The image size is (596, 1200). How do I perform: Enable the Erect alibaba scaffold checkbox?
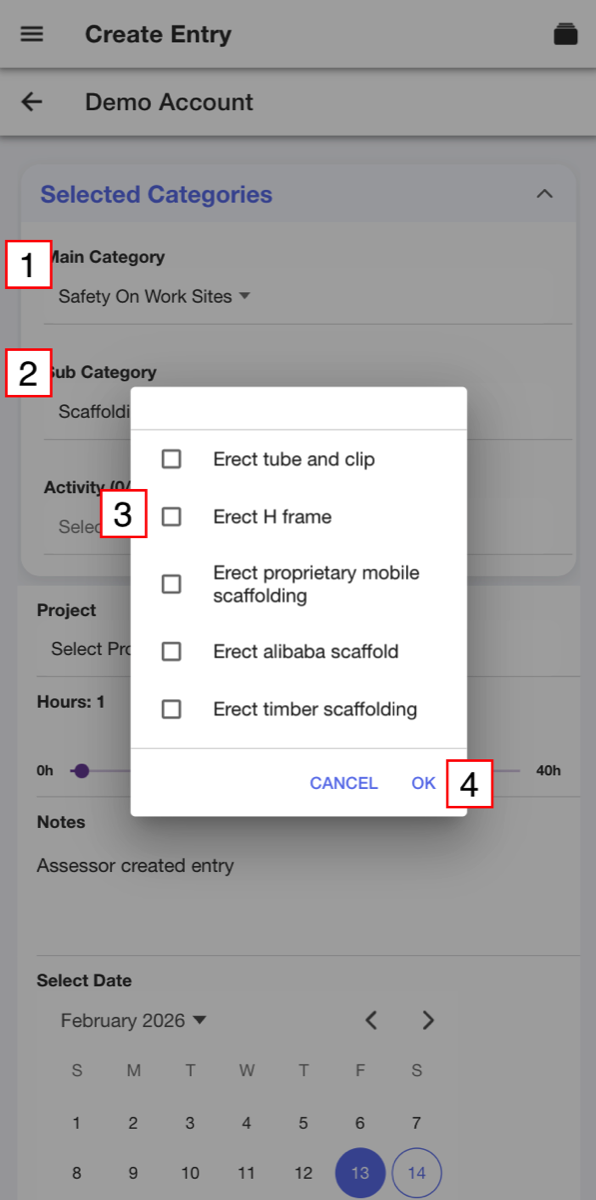coord(172,652)
